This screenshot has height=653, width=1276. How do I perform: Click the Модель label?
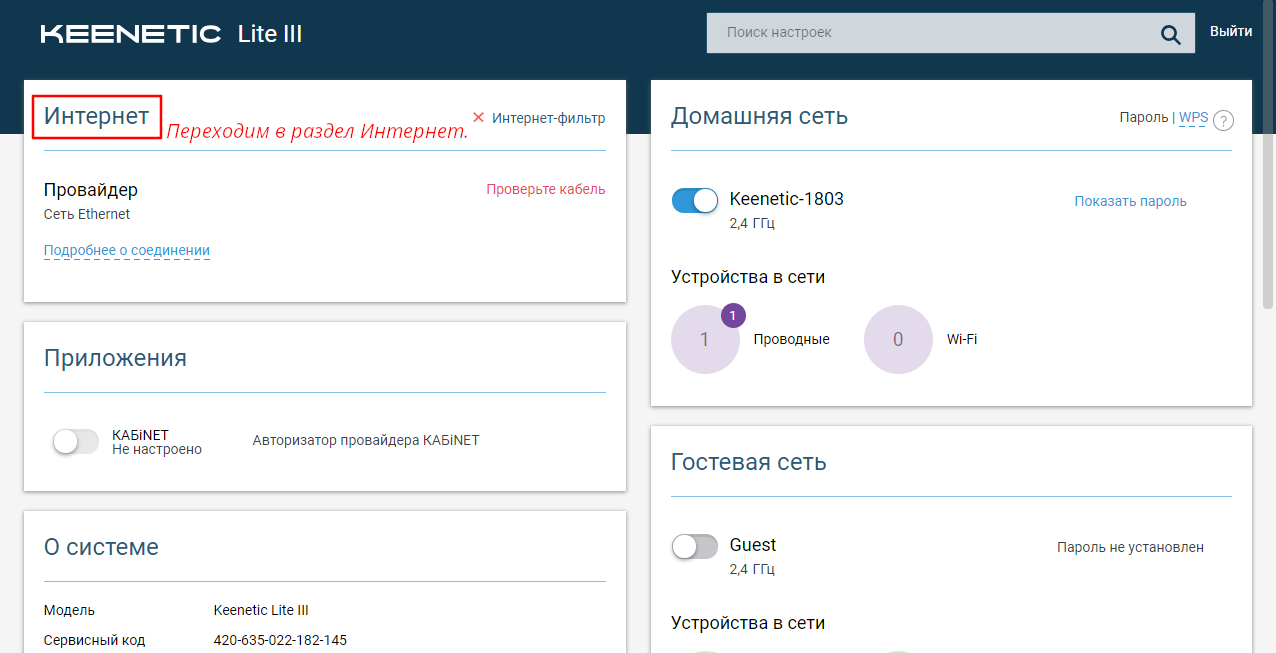click(x=69, y=610)
